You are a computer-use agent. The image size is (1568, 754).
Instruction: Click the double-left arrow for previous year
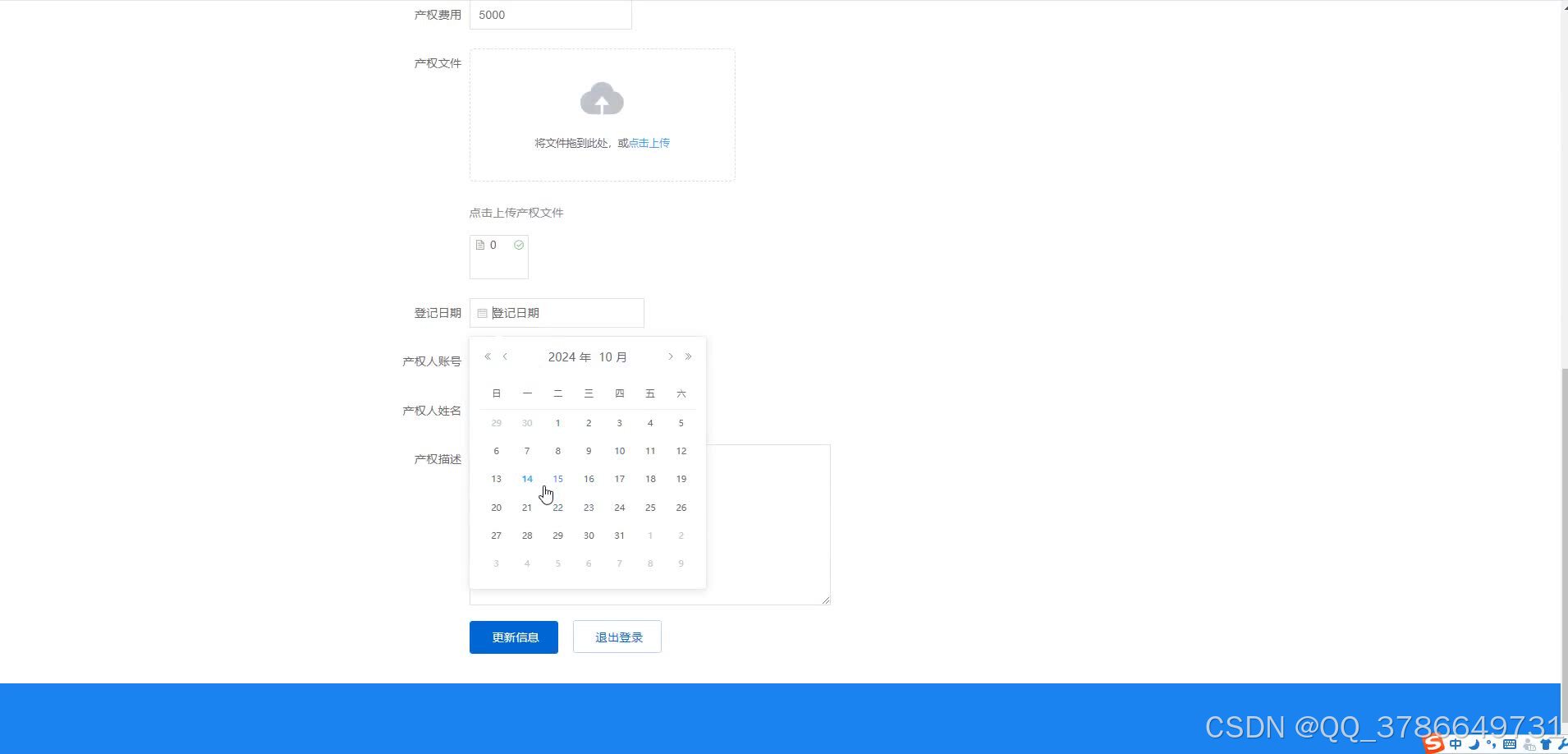(x=487, y=356)
